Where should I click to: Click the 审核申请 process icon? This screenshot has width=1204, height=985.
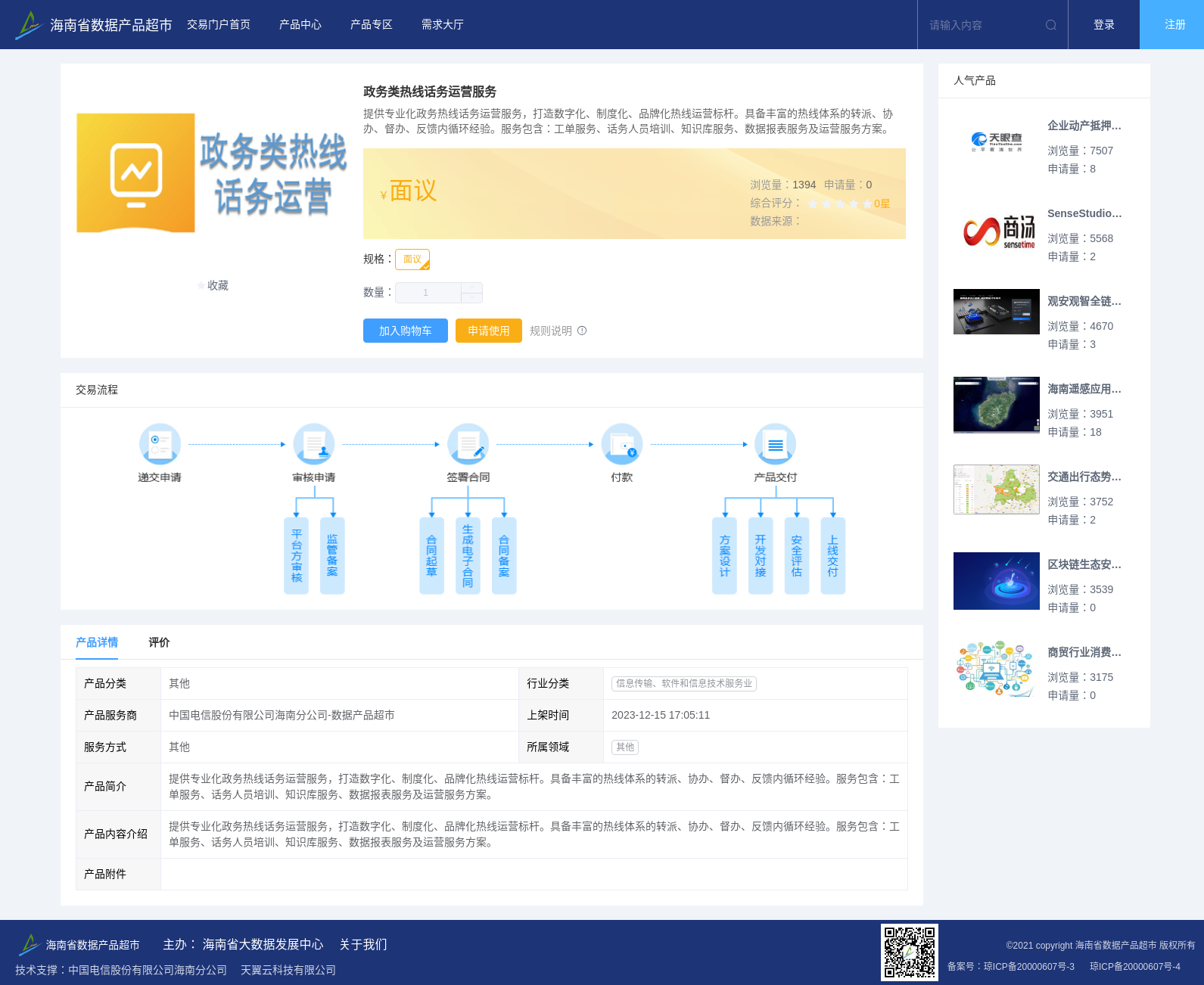click(x=314, y=444)
